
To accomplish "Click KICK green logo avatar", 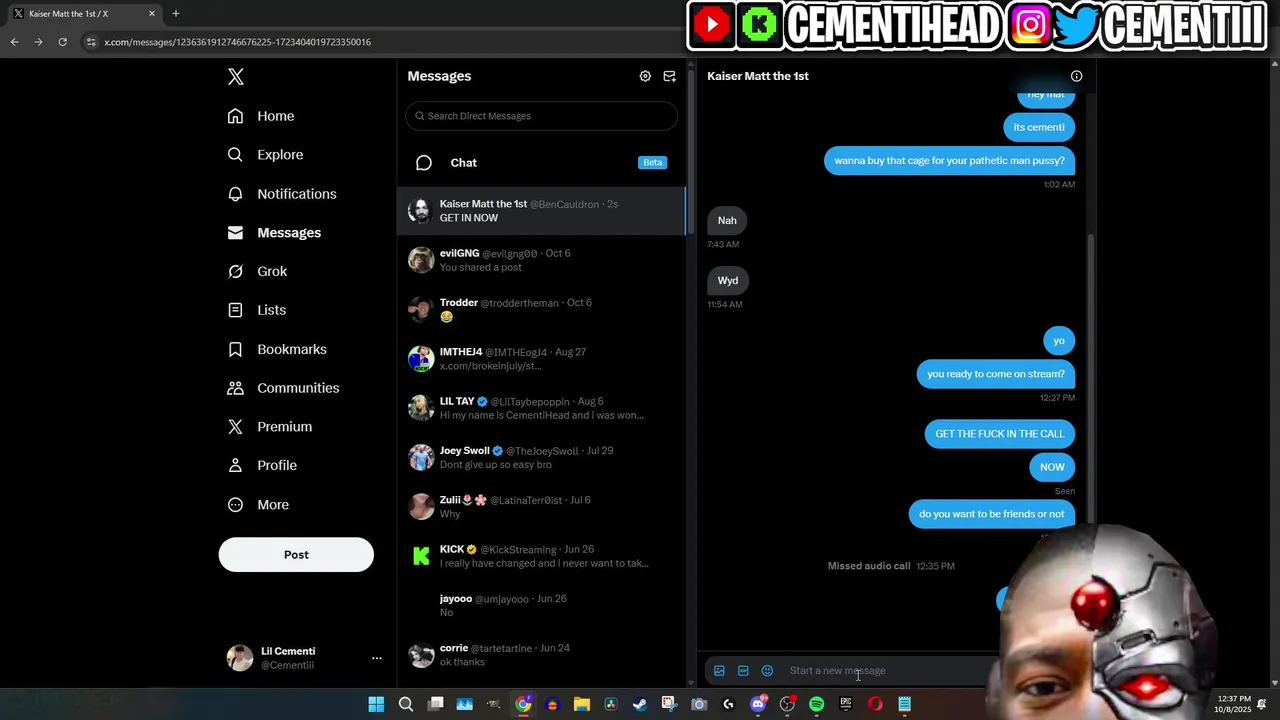I will [421, 556].
